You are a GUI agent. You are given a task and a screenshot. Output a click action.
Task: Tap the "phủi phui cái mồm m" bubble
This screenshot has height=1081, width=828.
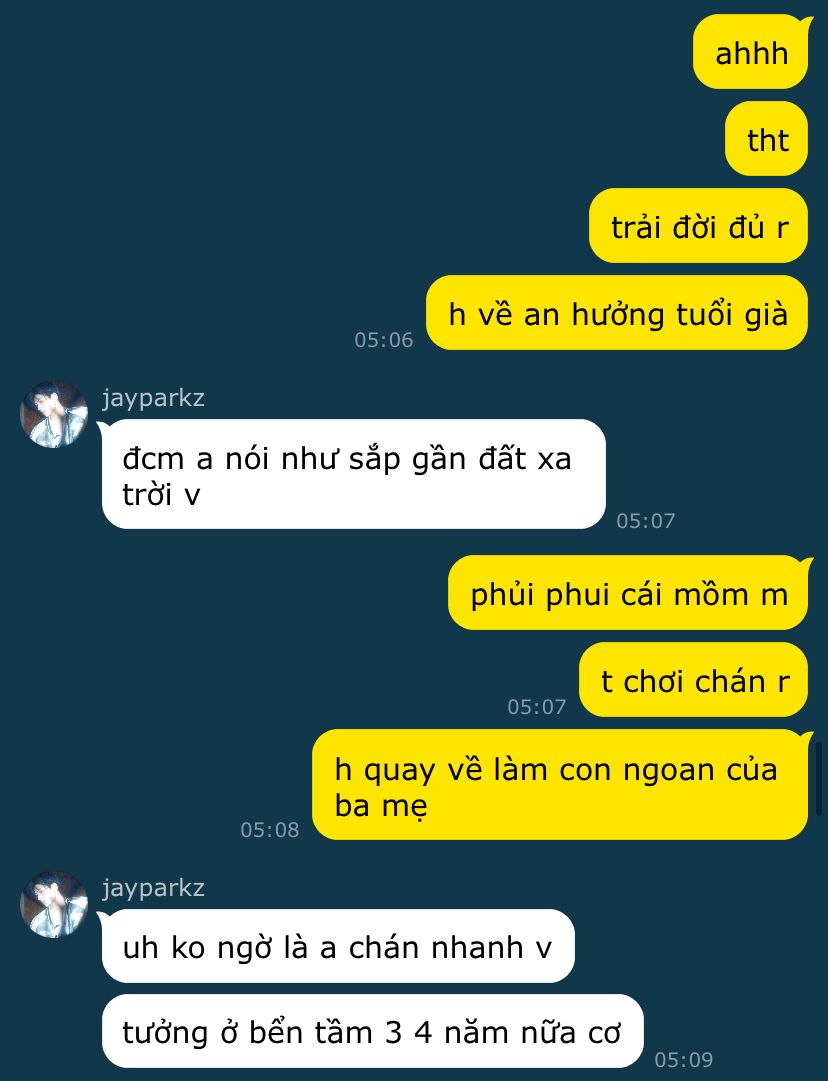pyautogui.click(x=628, y=593)
